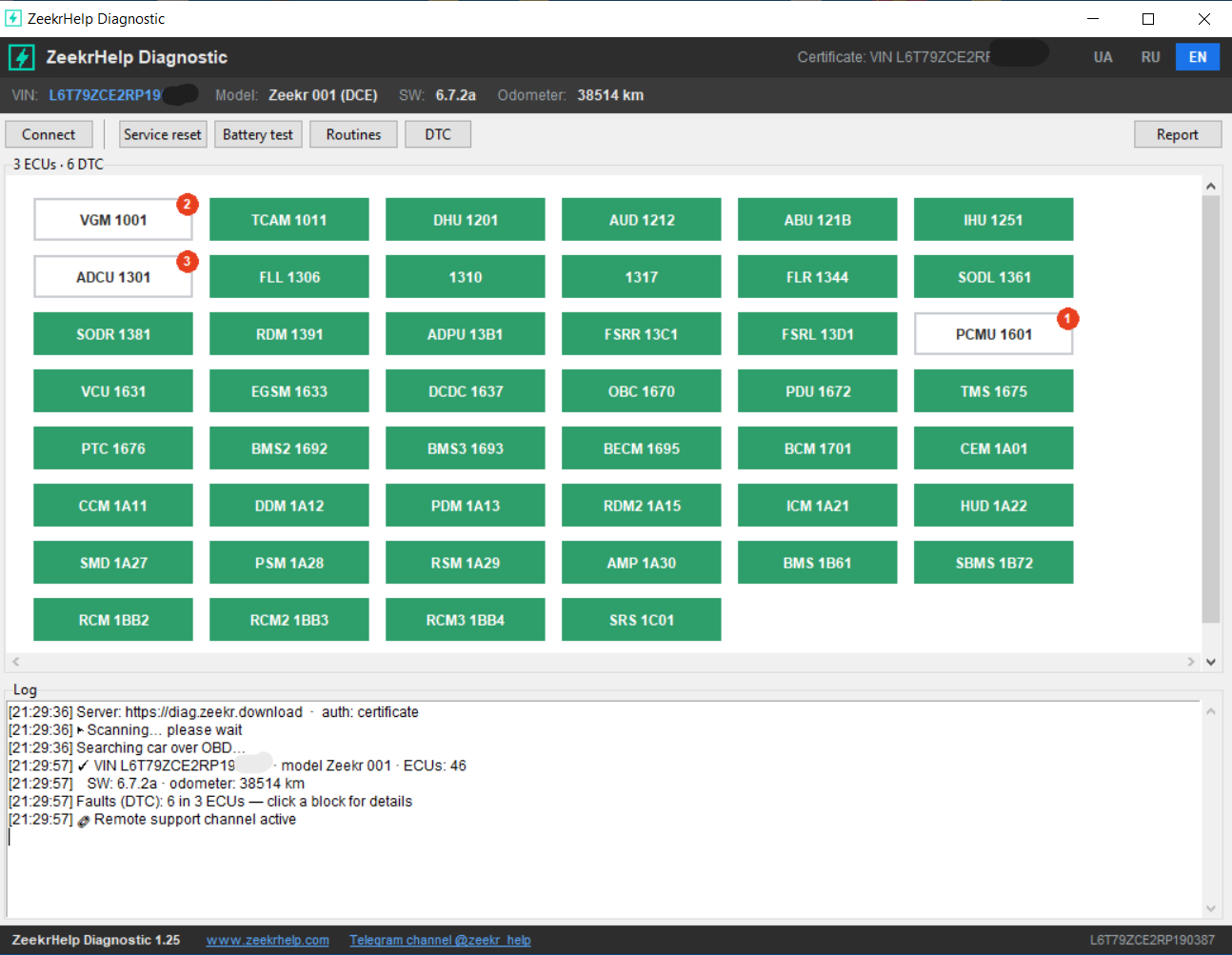Select the TCAM 1011 ECU block

[x=289, y=220]
